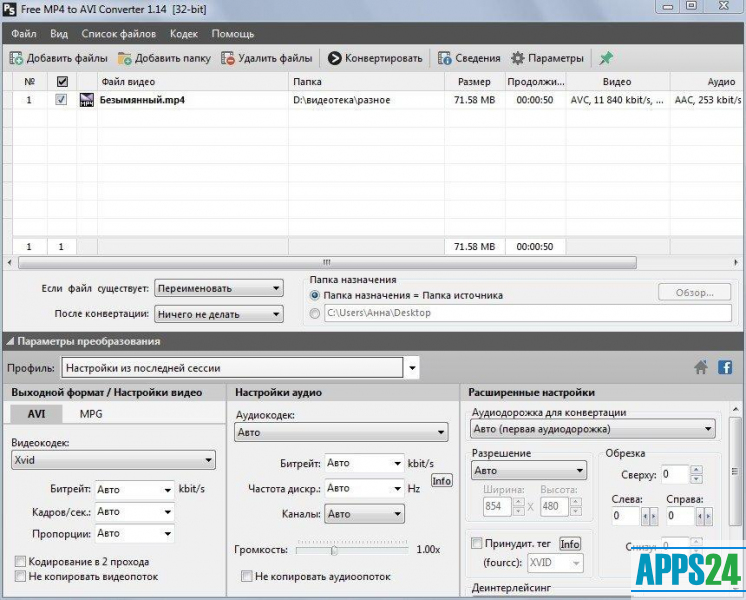Open the Профиль dropdown list

[411, 368]
